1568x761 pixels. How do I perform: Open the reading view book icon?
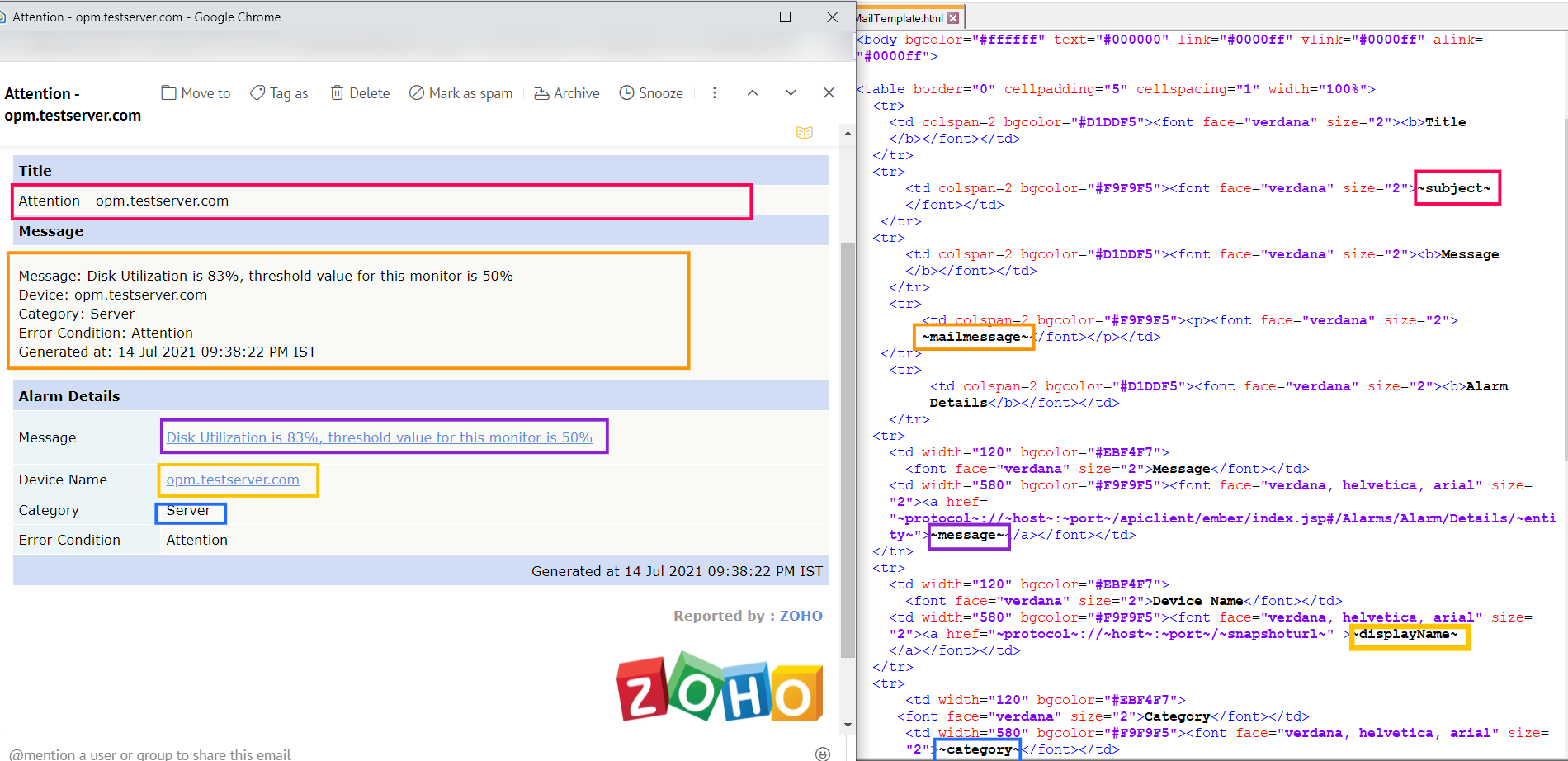point(805,132)
